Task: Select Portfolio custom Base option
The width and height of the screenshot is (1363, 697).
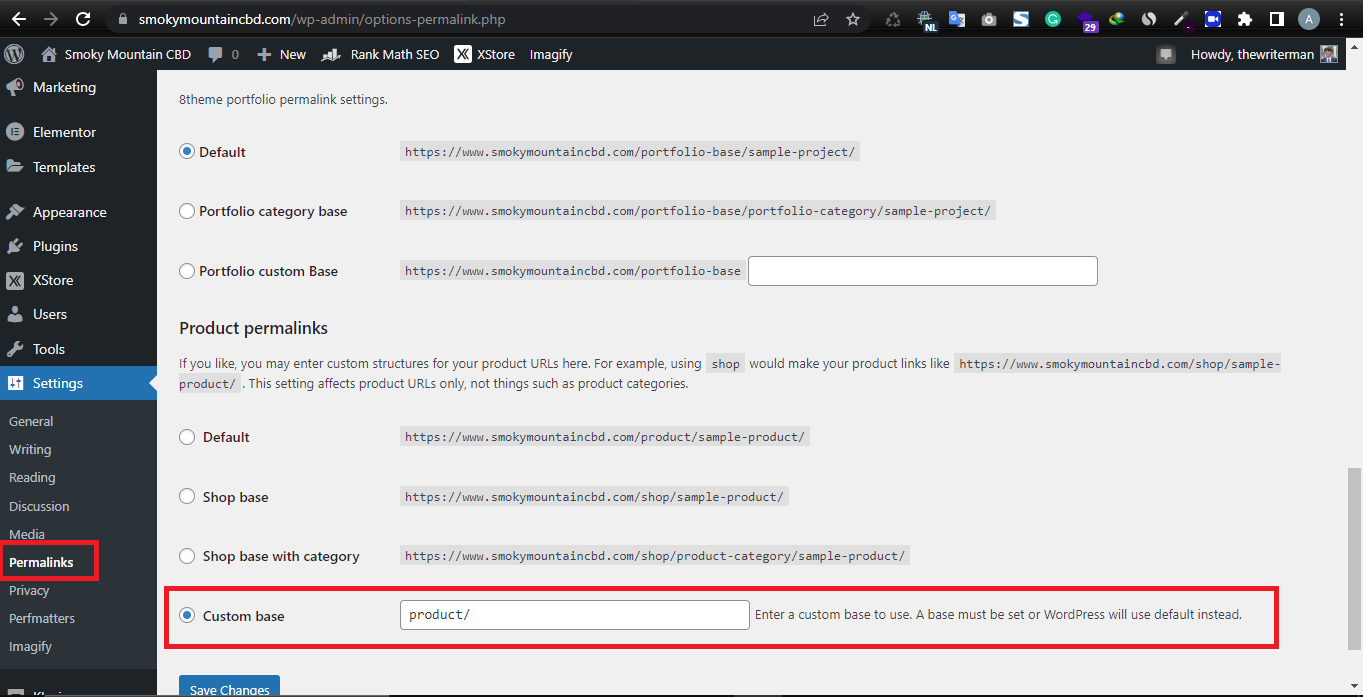Action: click(x=187, y=271)
